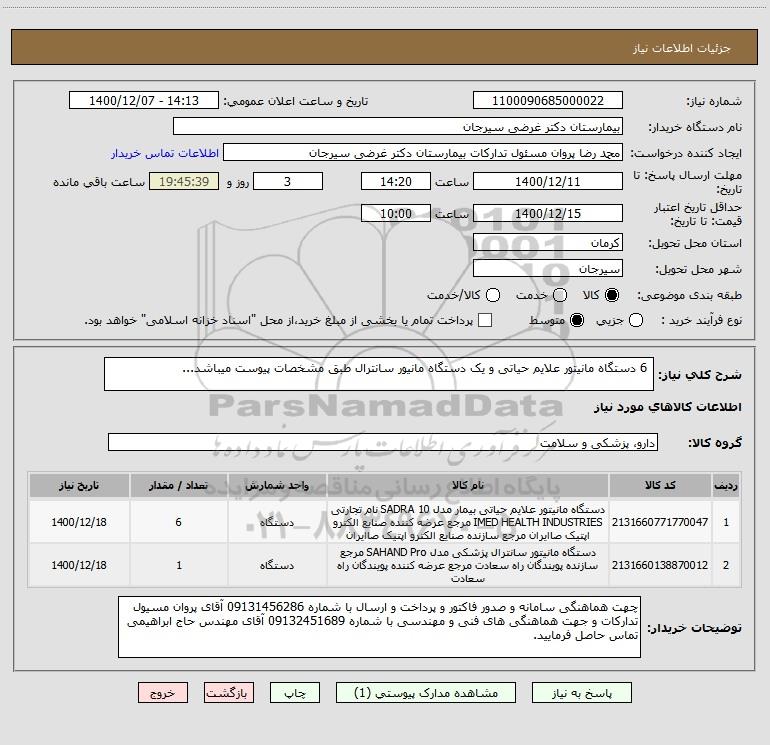Click the توضیحات خریدار notes box

coord(379,627)
